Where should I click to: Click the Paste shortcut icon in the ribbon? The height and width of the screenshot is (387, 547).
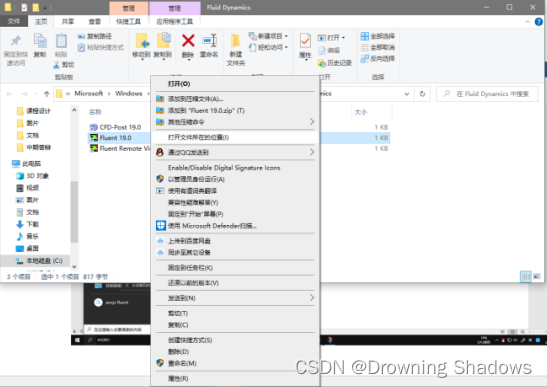[x=81, y=47]
